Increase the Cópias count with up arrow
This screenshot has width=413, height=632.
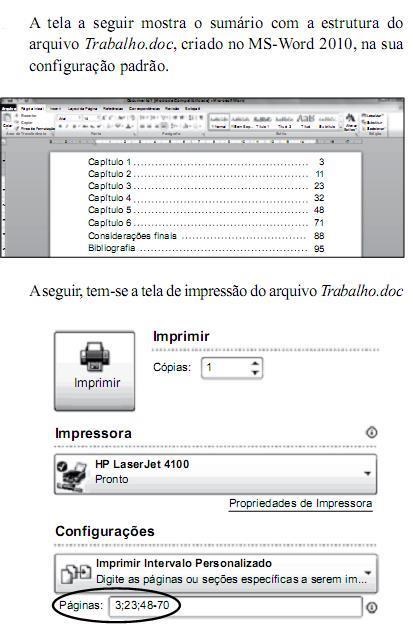click(255, 363)
